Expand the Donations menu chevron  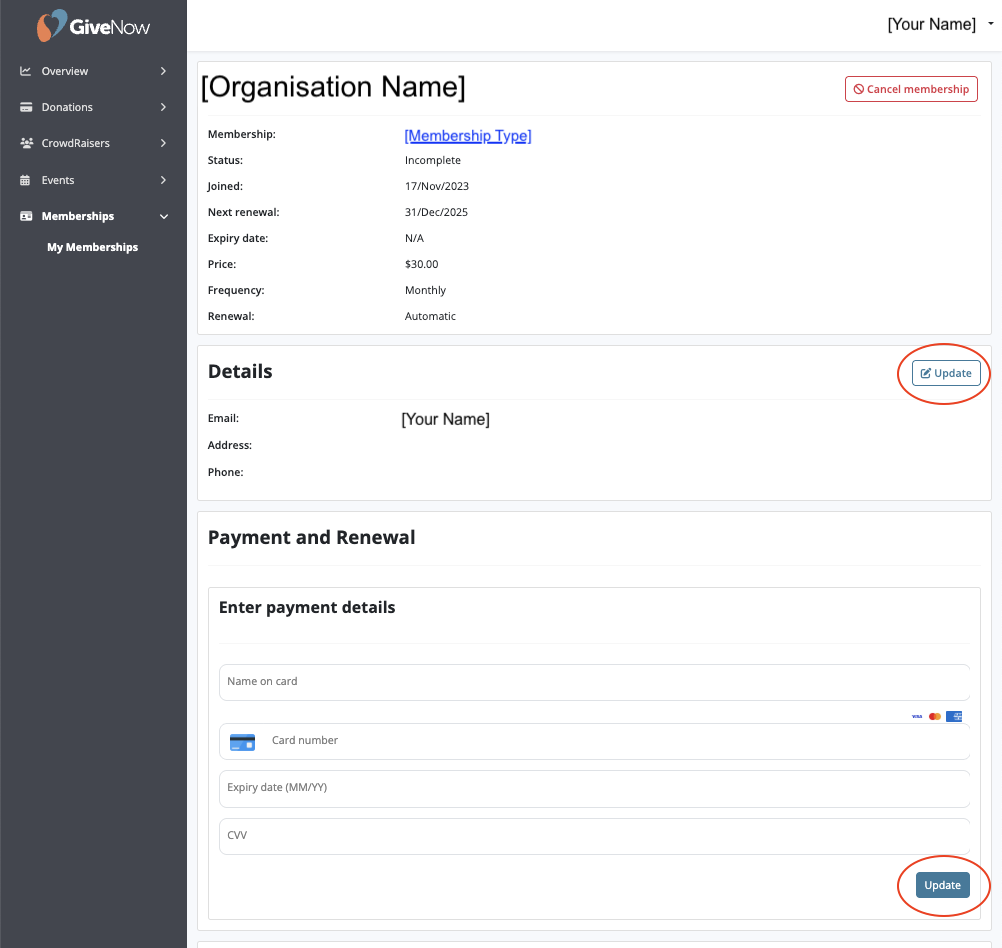click(x=163, y=107)
